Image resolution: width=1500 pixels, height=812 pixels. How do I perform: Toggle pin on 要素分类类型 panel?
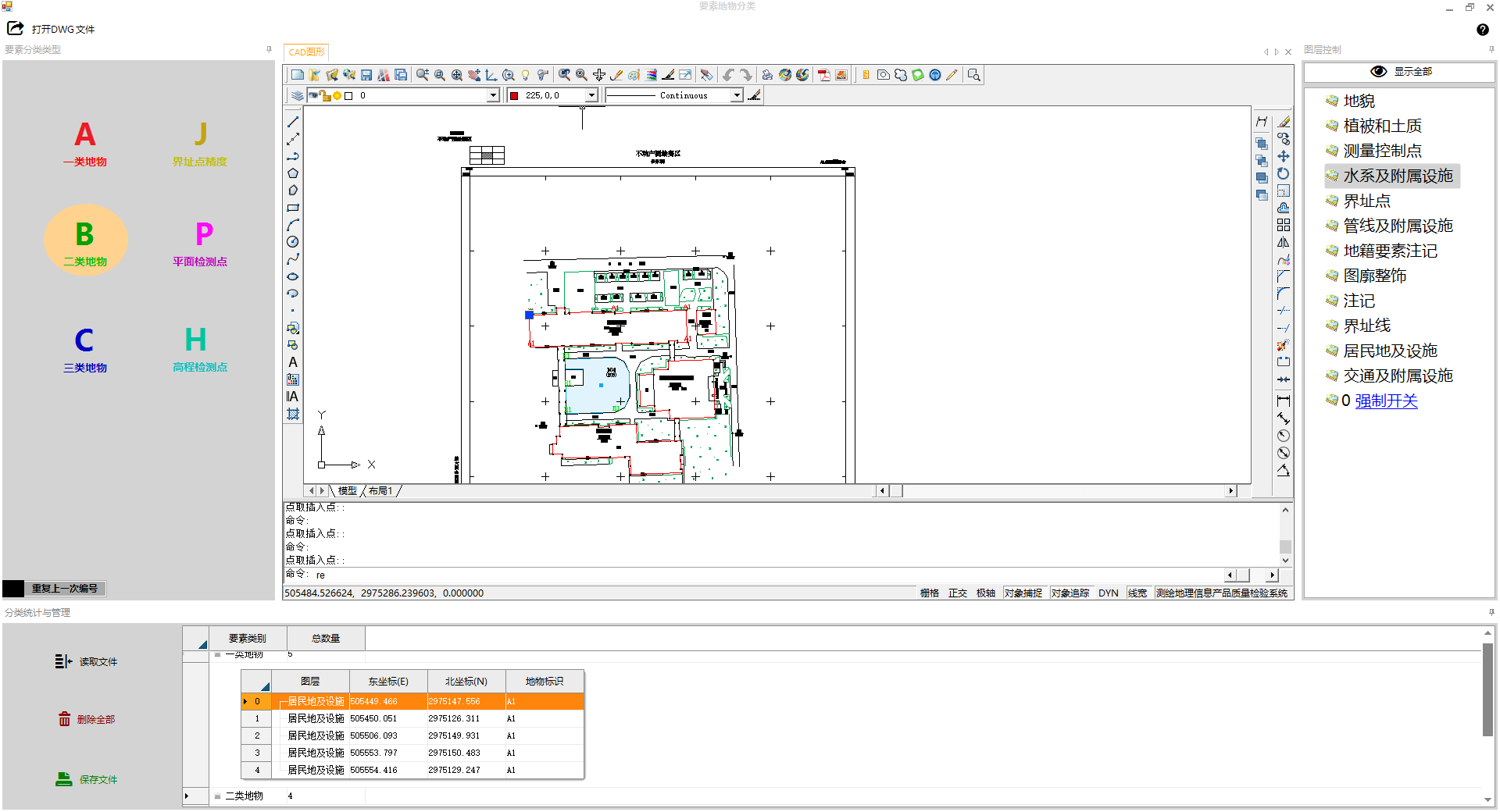click(x=269, y=49)
